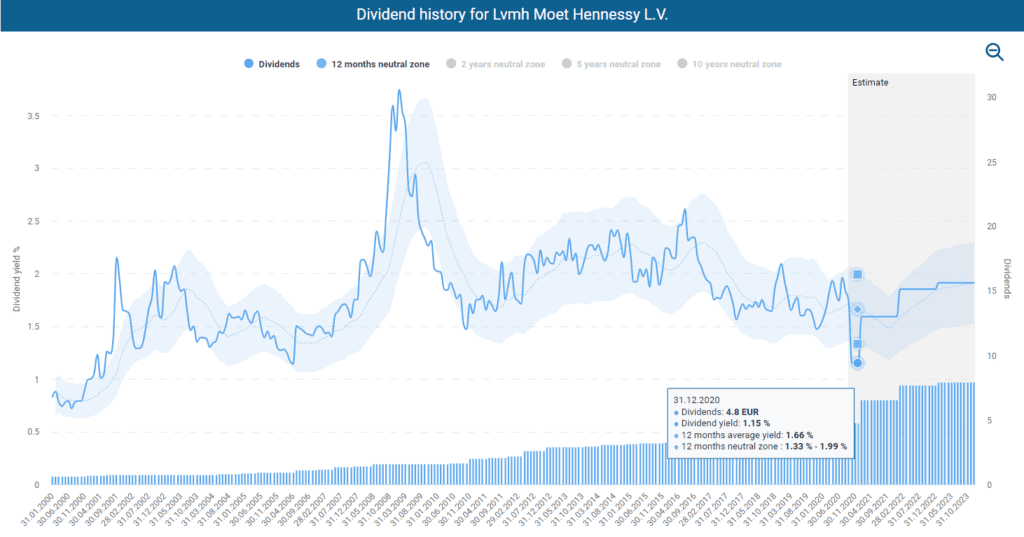This screenshot has height=537, width=1024.
Task: Click the right Dividends axis title
Action: click(1007, 278)
